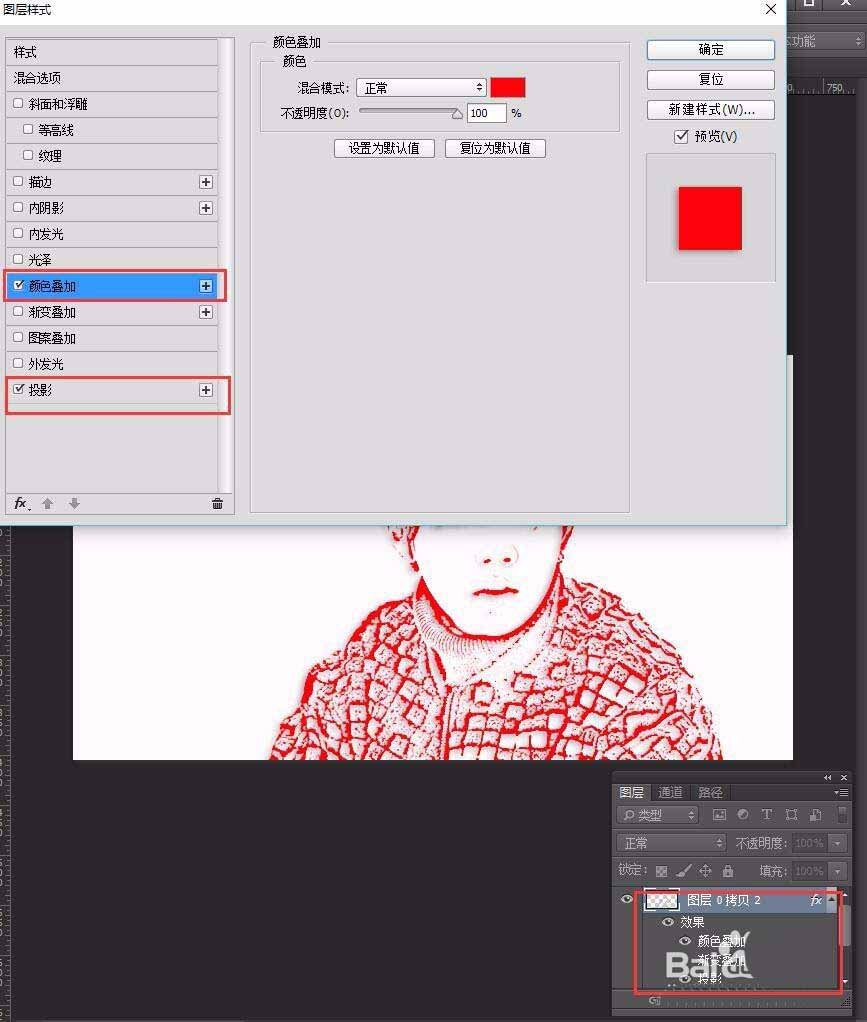
Task: Enable the 斜面和浮雕 checkbox
Action: coord(19,104)
